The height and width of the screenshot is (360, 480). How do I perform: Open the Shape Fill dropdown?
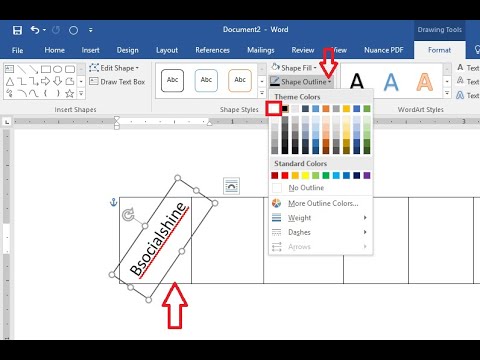pyautogui.click(x=294, y=68)
